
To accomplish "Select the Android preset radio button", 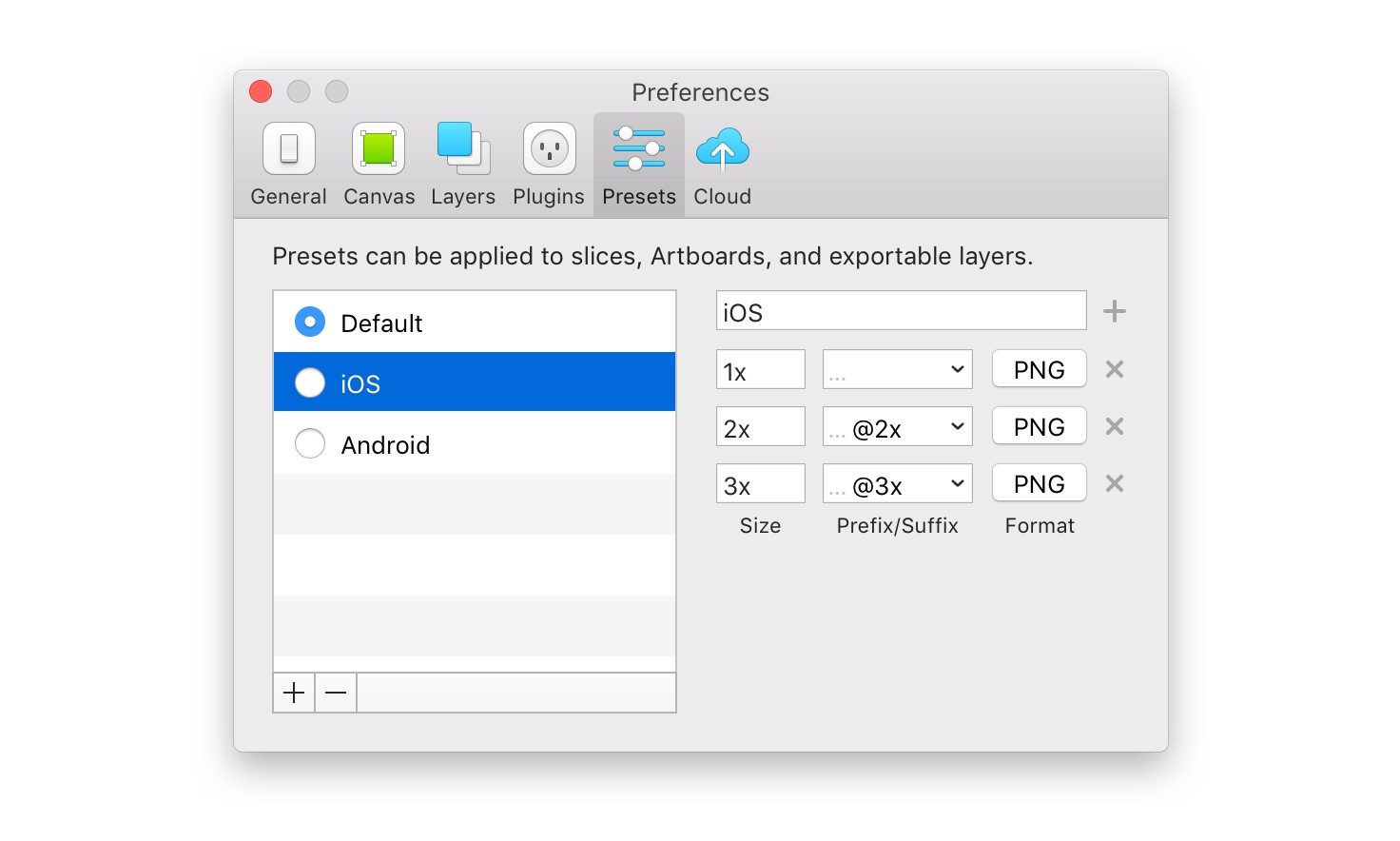I will click(310, 443).
